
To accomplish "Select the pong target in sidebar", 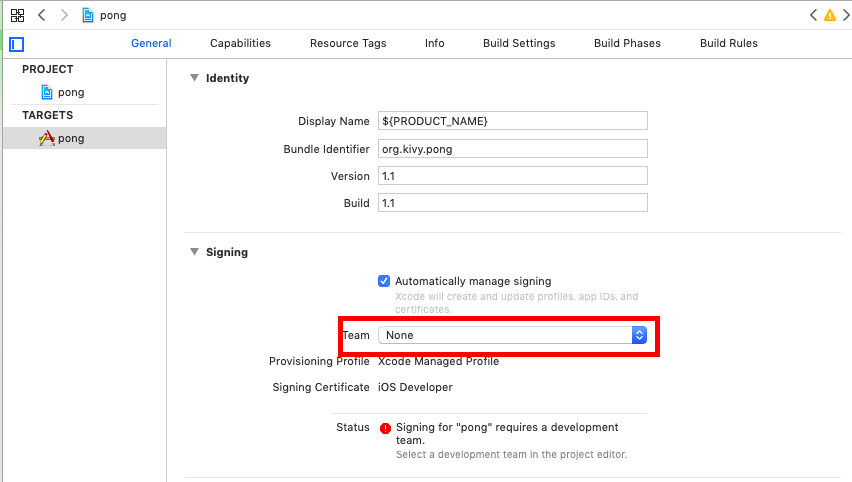I will pos(70,138).
